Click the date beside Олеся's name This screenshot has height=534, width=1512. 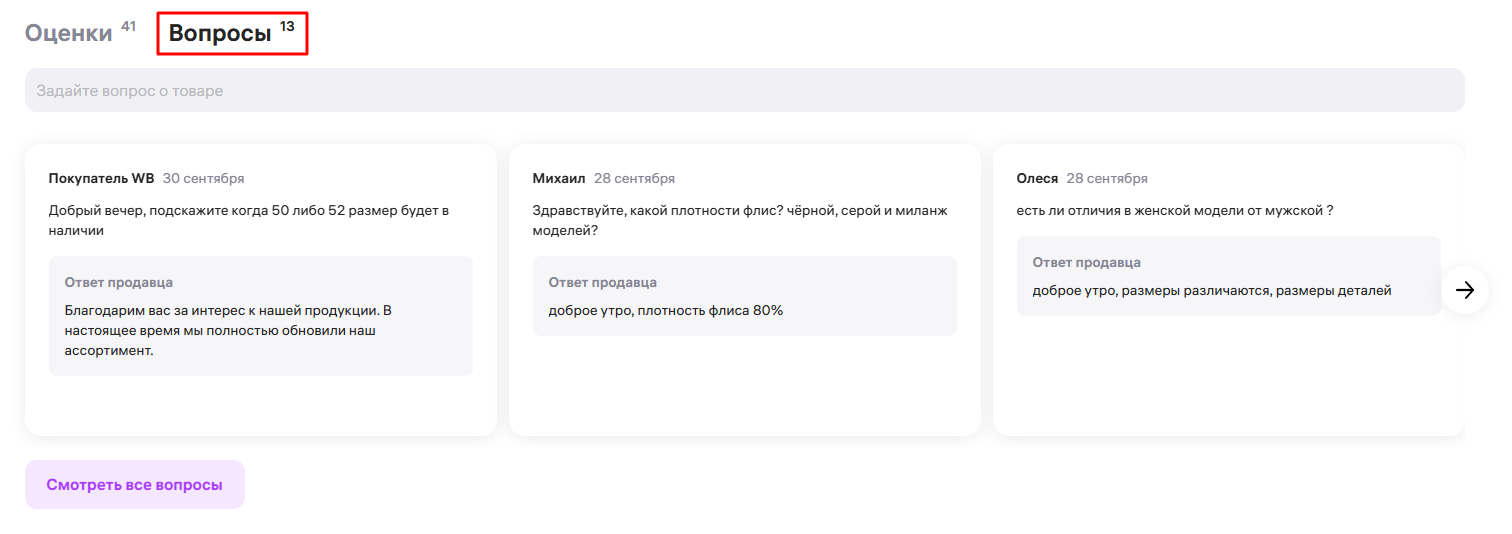(1107, 179)
